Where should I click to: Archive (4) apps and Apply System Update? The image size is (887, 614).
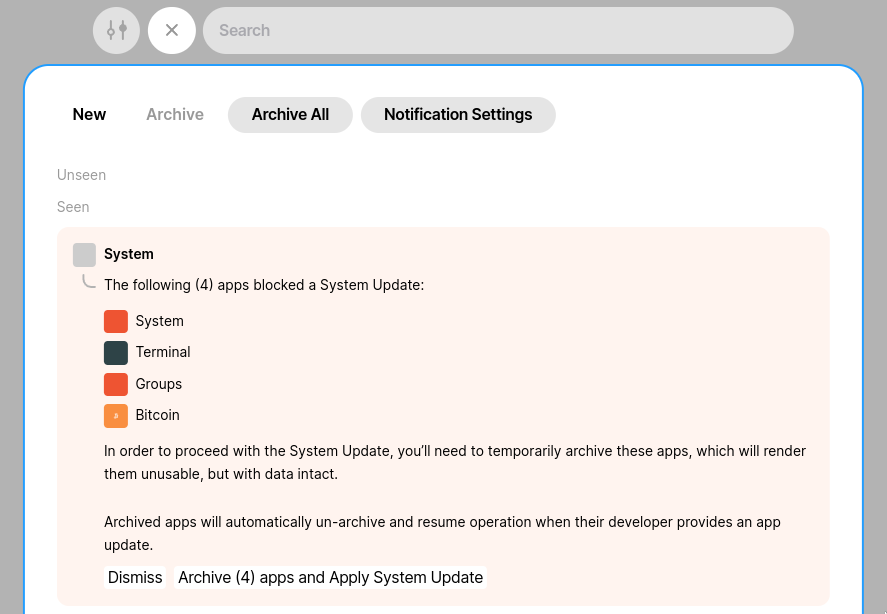tap(330, 577)
